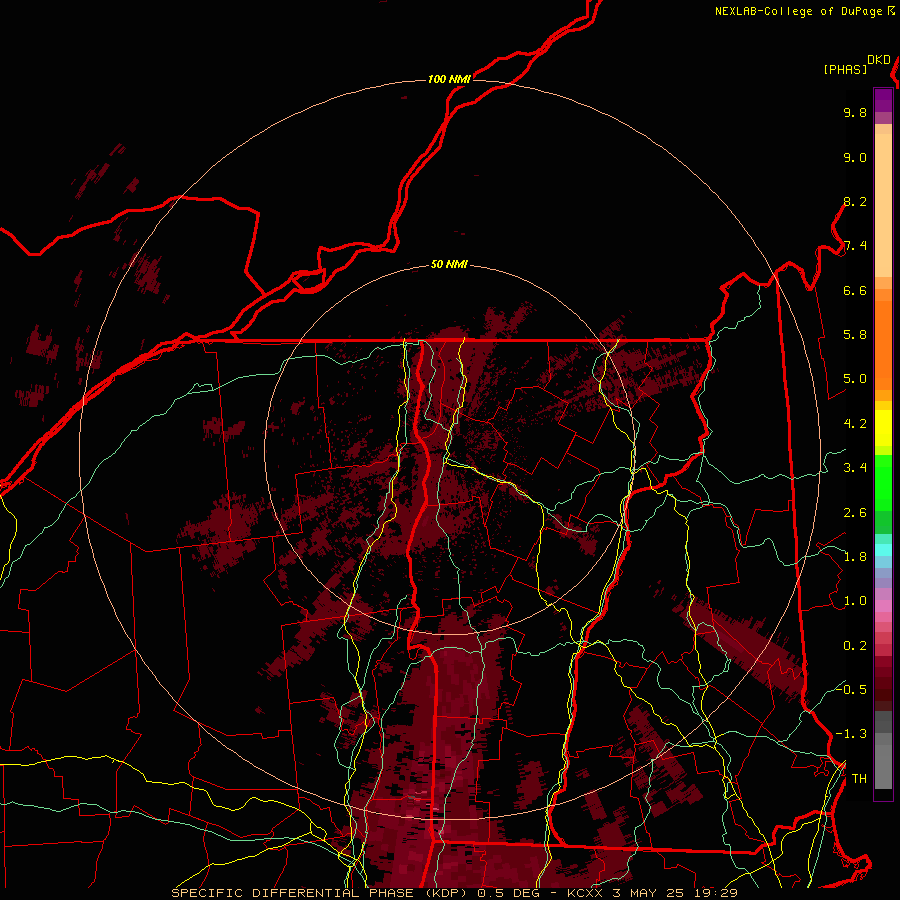Click the 9.0 value on the scale
This screenshot has width=900, height=900.
coord(855,158)
